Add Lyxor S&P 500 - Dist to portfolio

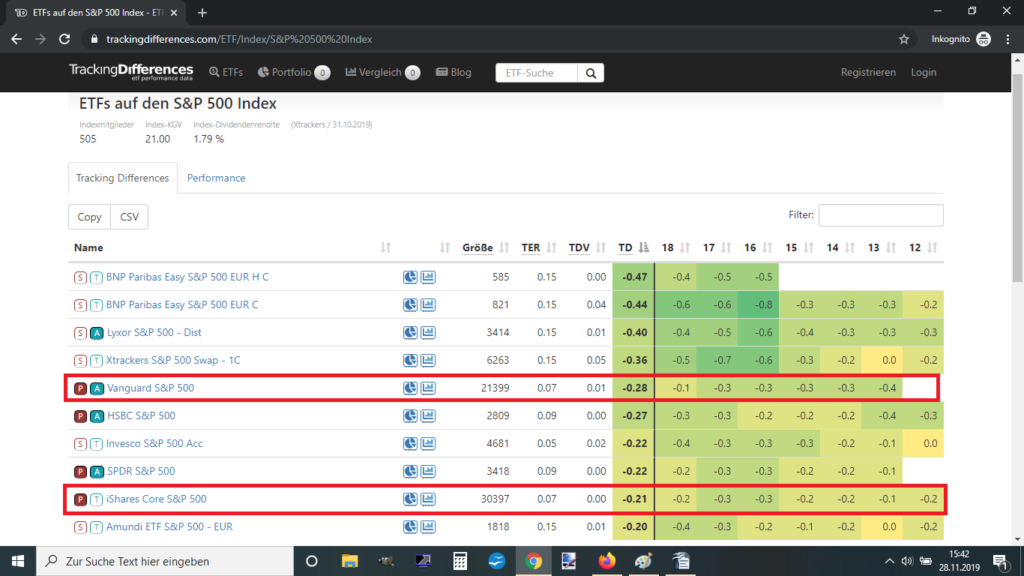409,332
